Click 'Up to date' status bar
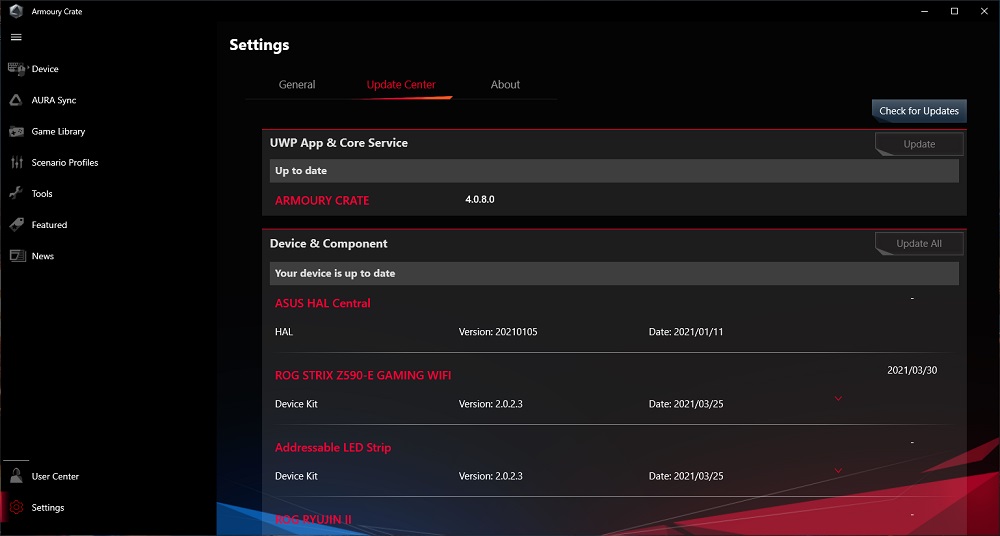Screen dimensions: 1000x536 (614, 171)
